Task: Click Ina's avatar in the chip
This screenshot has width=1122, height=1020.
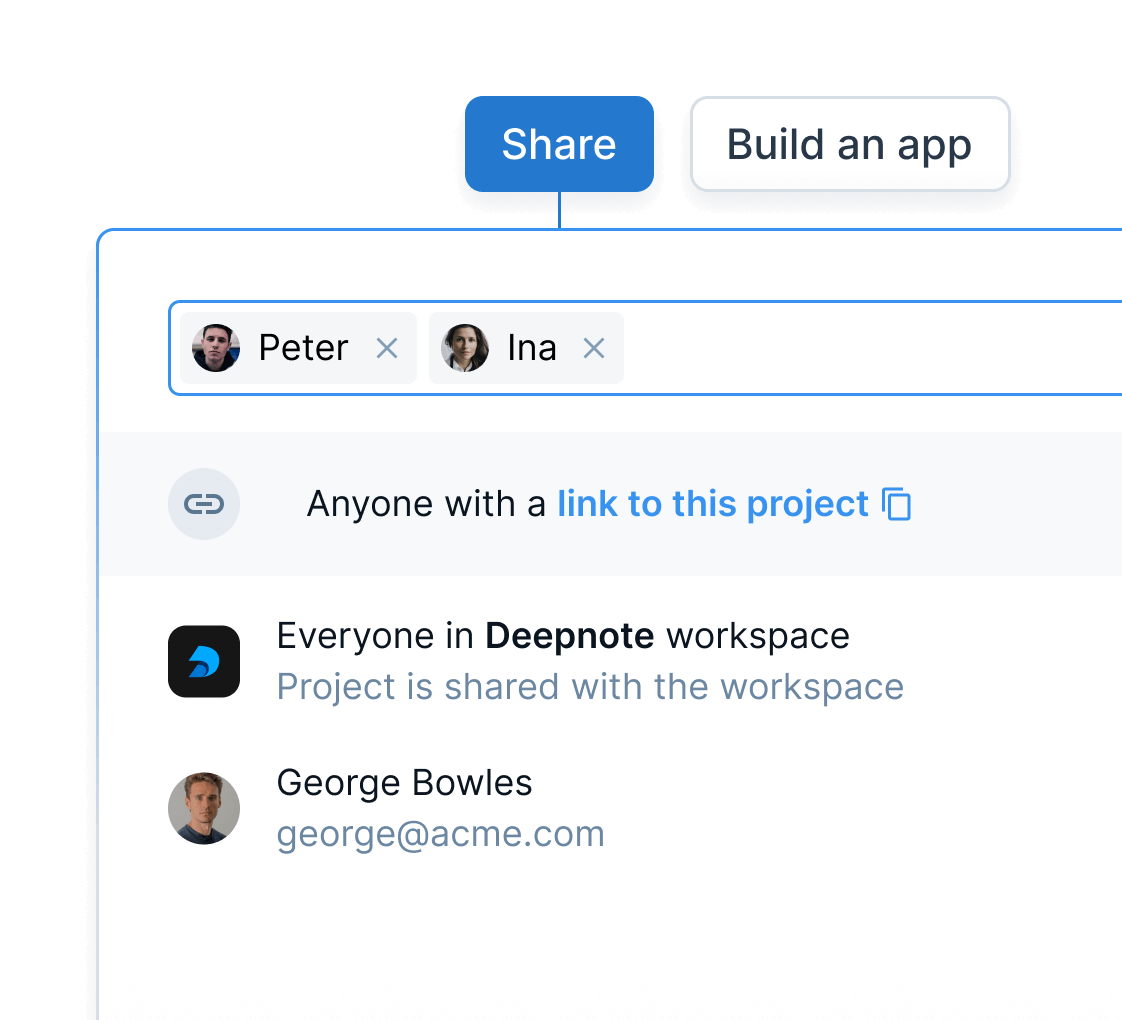Action: (465, 348)
